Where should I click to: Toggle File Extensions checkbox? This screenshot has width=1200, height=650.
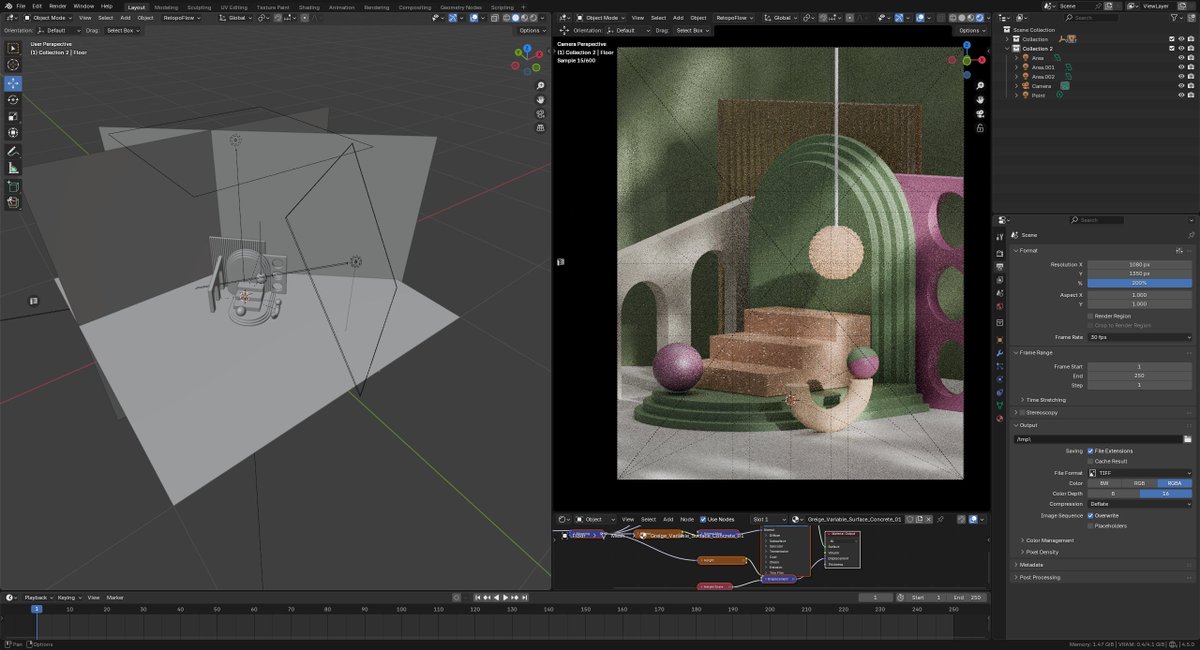pyautogui.click(x=1091, y=451)
